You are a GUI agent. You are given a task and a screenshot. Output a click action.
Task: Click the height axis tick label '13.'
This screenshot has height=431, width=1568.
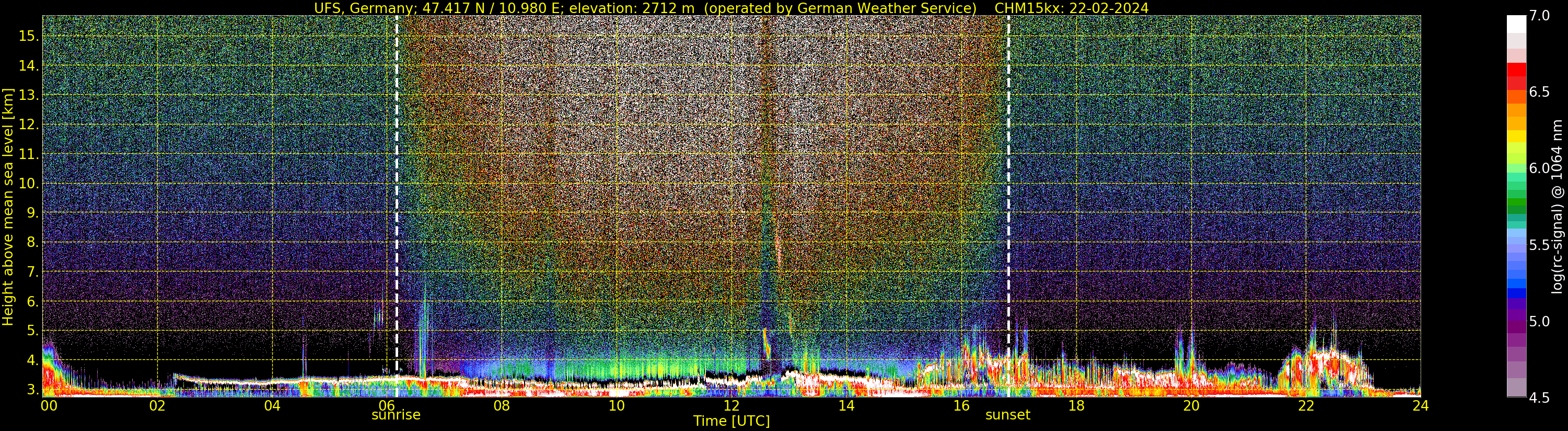tap(29, 95)
